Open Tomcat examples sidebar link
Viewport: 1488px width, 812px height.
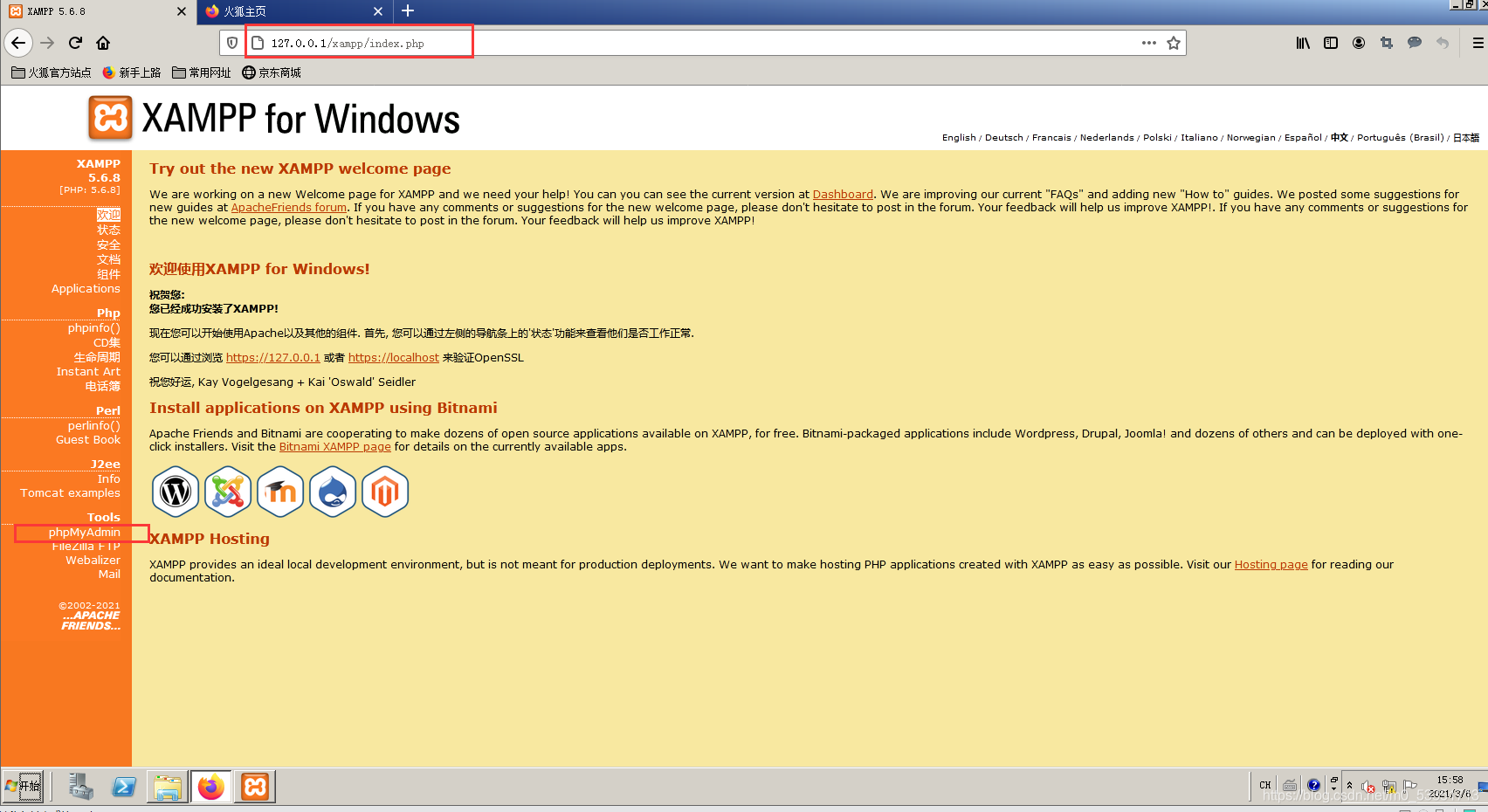(x=70, y=493)
